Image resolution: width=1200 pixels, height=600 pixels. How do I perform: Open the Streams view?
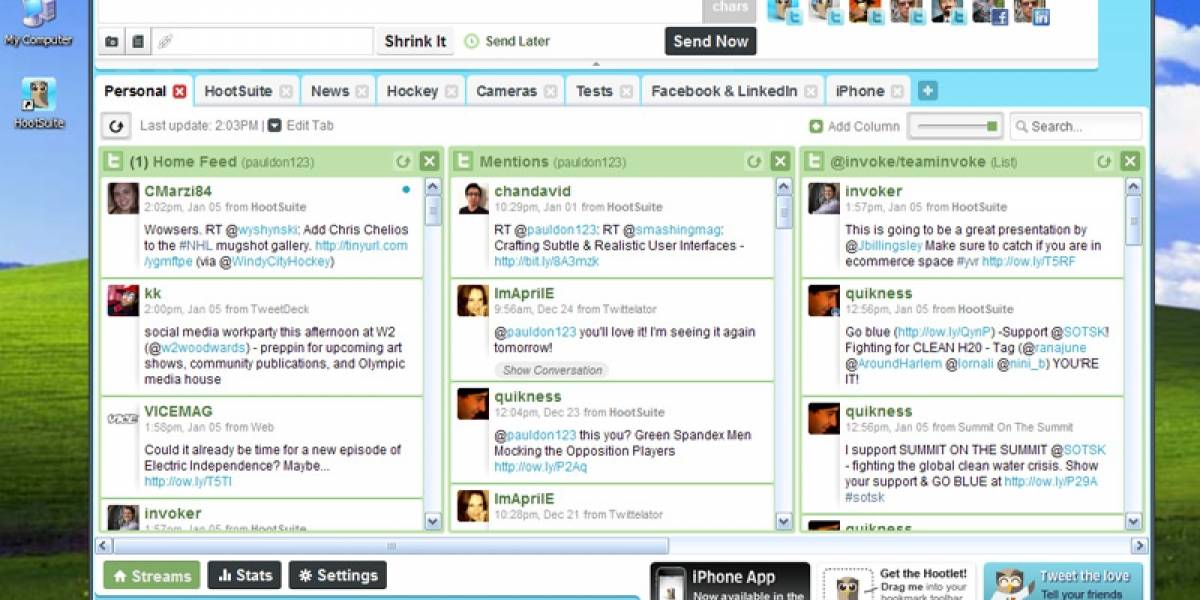tap(152, 575)
